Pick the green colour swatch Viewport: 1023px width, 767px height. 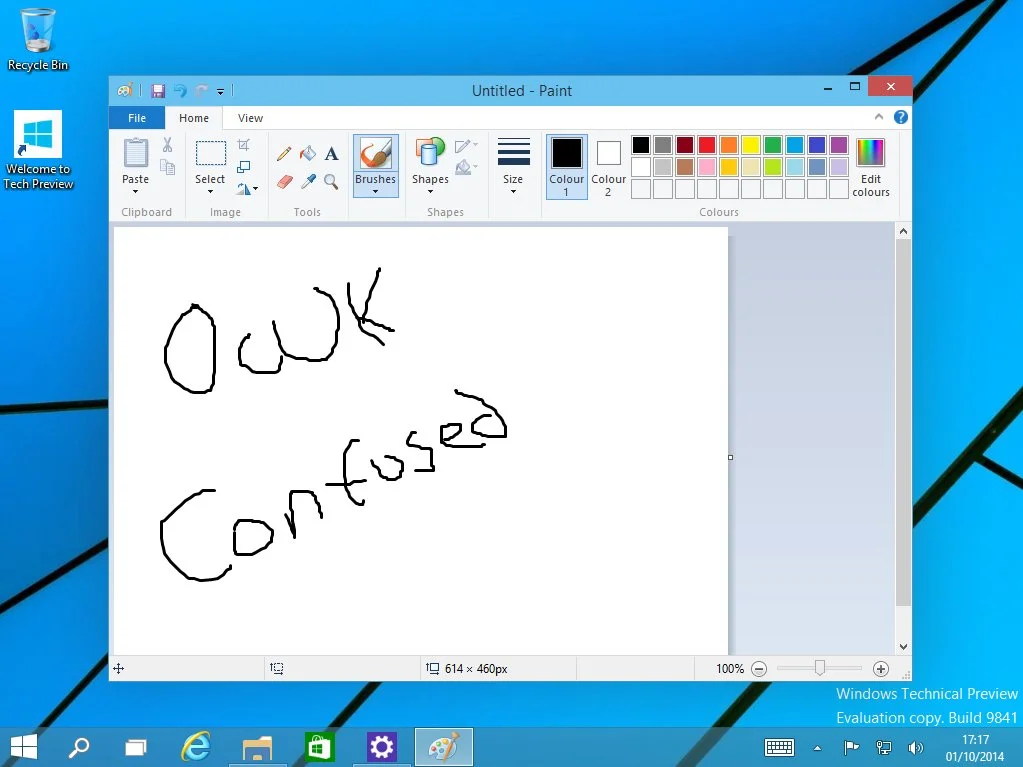tap(772, 145)
